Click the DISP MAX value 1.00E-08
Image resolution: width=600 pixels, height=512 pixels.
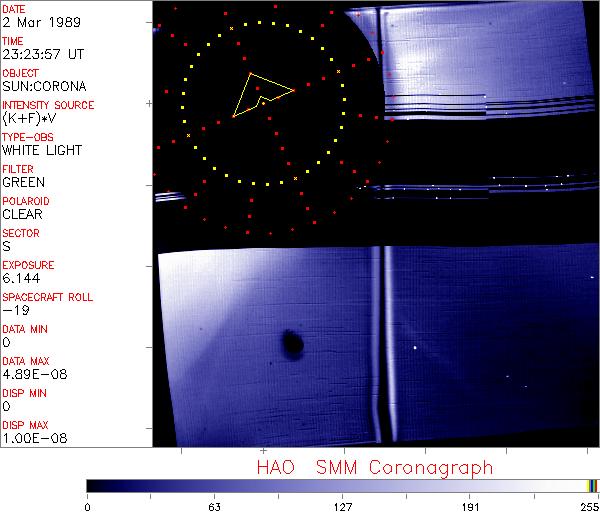point(31,439)
